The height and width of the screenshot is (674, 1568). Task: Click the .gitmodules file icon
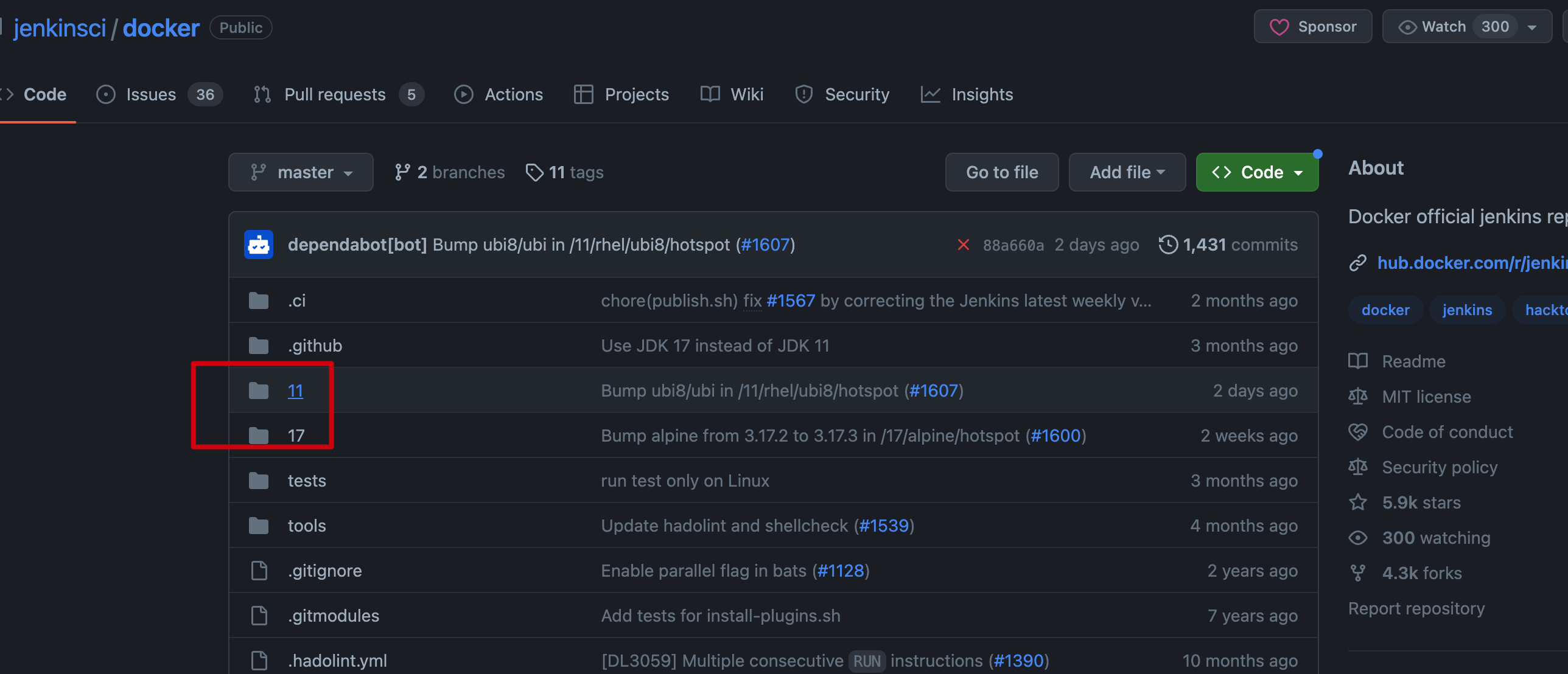click(x=259, y=616)
